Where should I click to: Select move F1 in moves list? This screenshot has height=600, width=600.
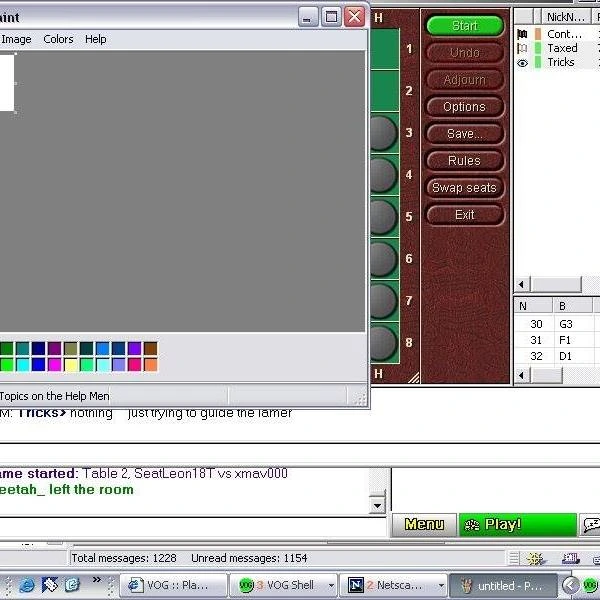tap(565, 340)
